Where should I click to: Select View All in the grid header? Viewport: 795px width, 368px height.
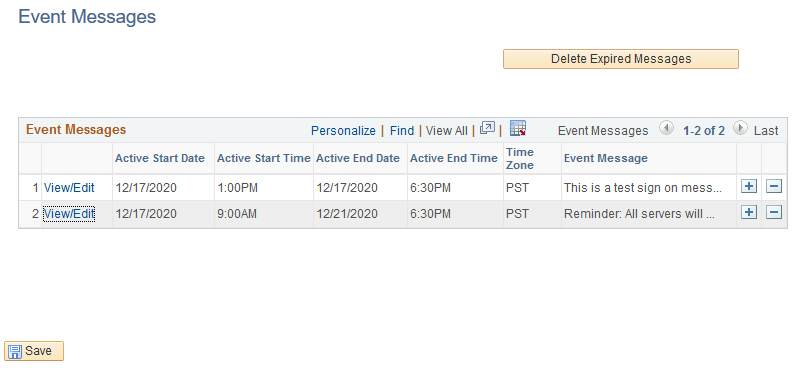click(x=447, y=131)
